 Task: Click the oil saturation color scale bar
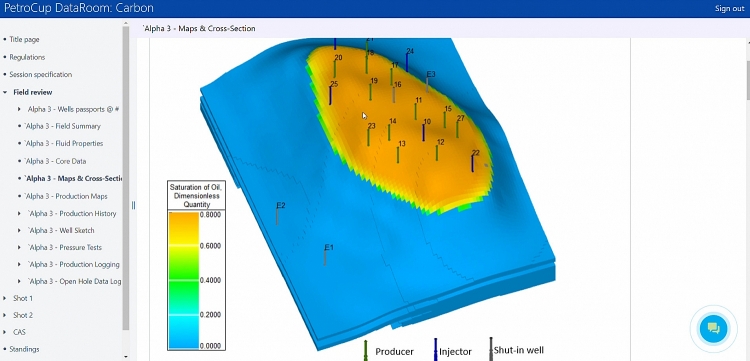coord(183,280)
